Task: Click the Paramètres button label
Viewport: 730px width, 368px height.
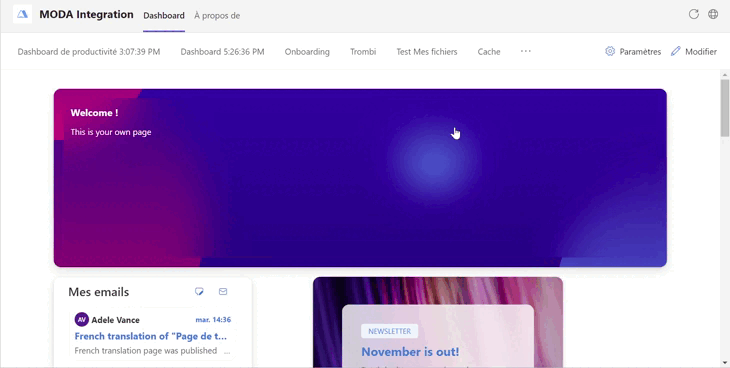Action: tap(640, 52)
